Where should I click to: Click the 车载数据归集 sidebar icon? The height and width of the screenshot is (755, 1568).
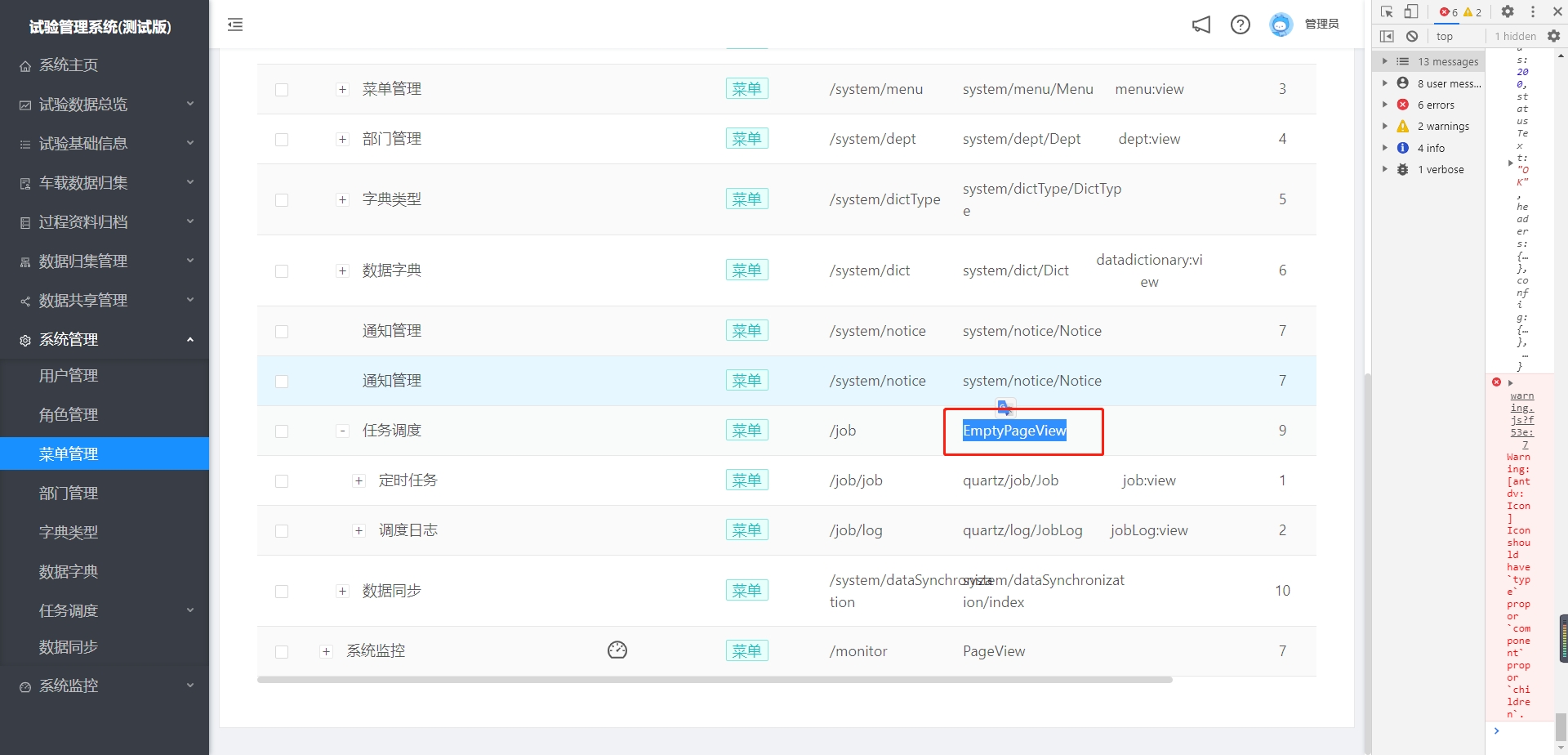[25, 184]
